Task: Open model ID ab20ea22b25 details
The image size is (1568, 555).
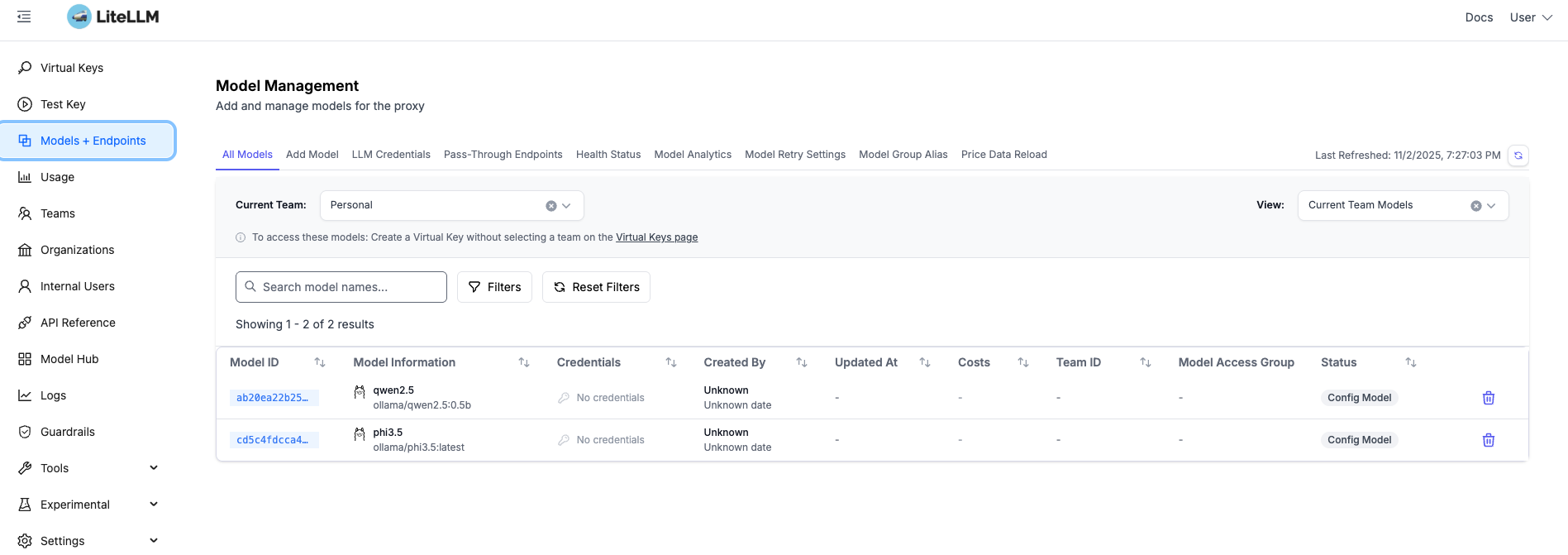Action: point(273,398)
